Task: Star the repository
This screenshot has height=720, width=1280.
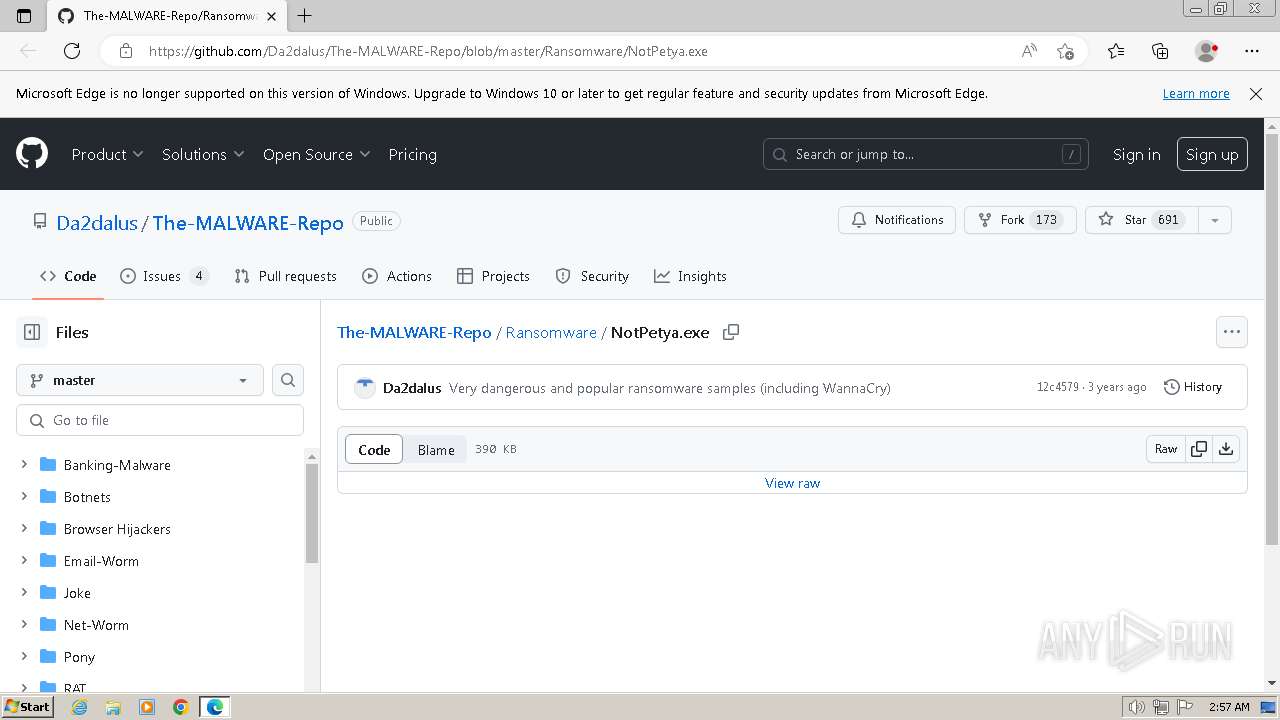Action: click(1142, 220)
